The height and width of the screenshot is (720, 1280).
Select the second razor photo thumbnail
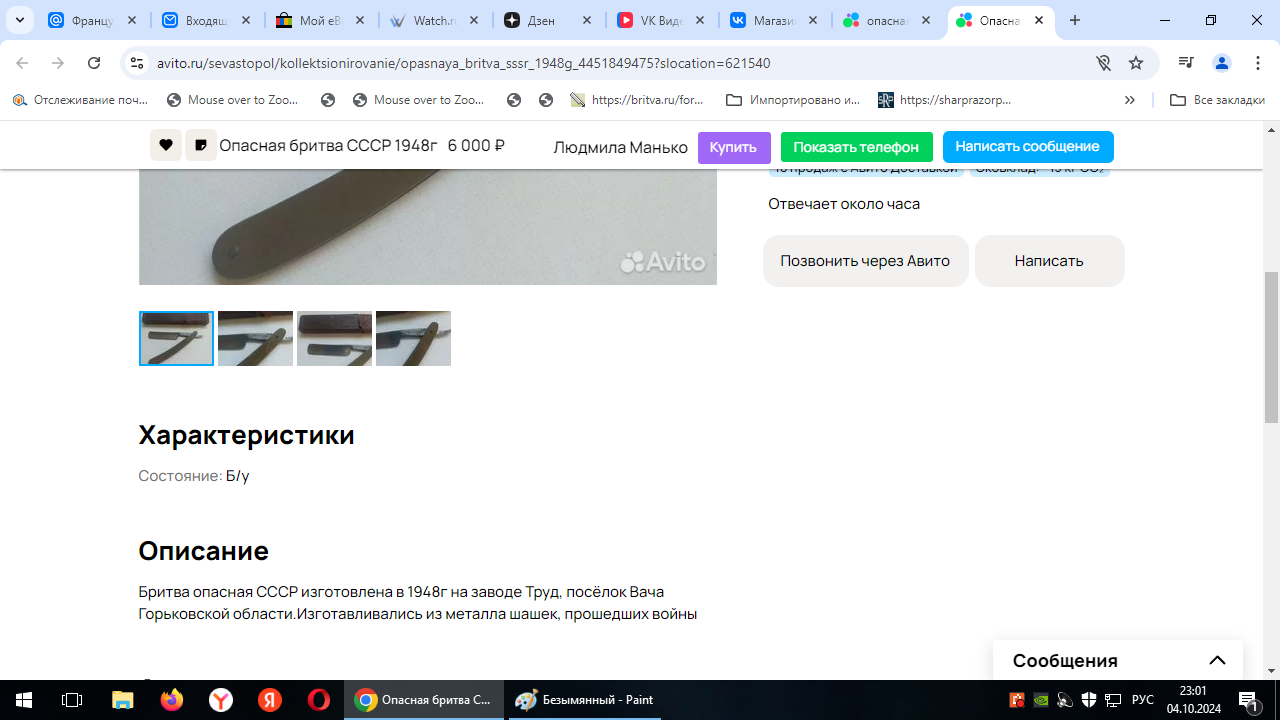(255, 338)
